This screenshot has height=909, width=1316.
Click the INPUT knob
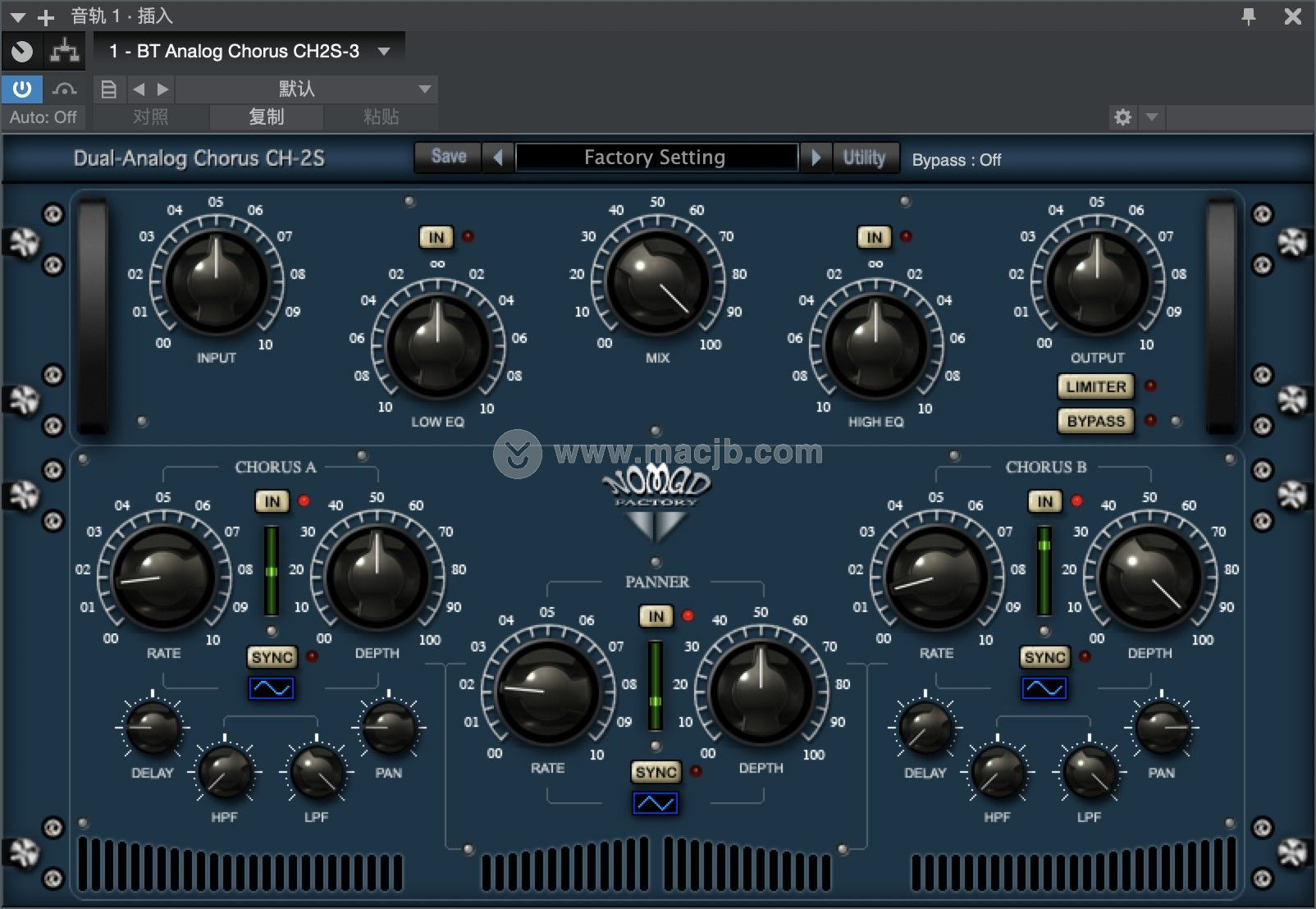click(217, 281)
